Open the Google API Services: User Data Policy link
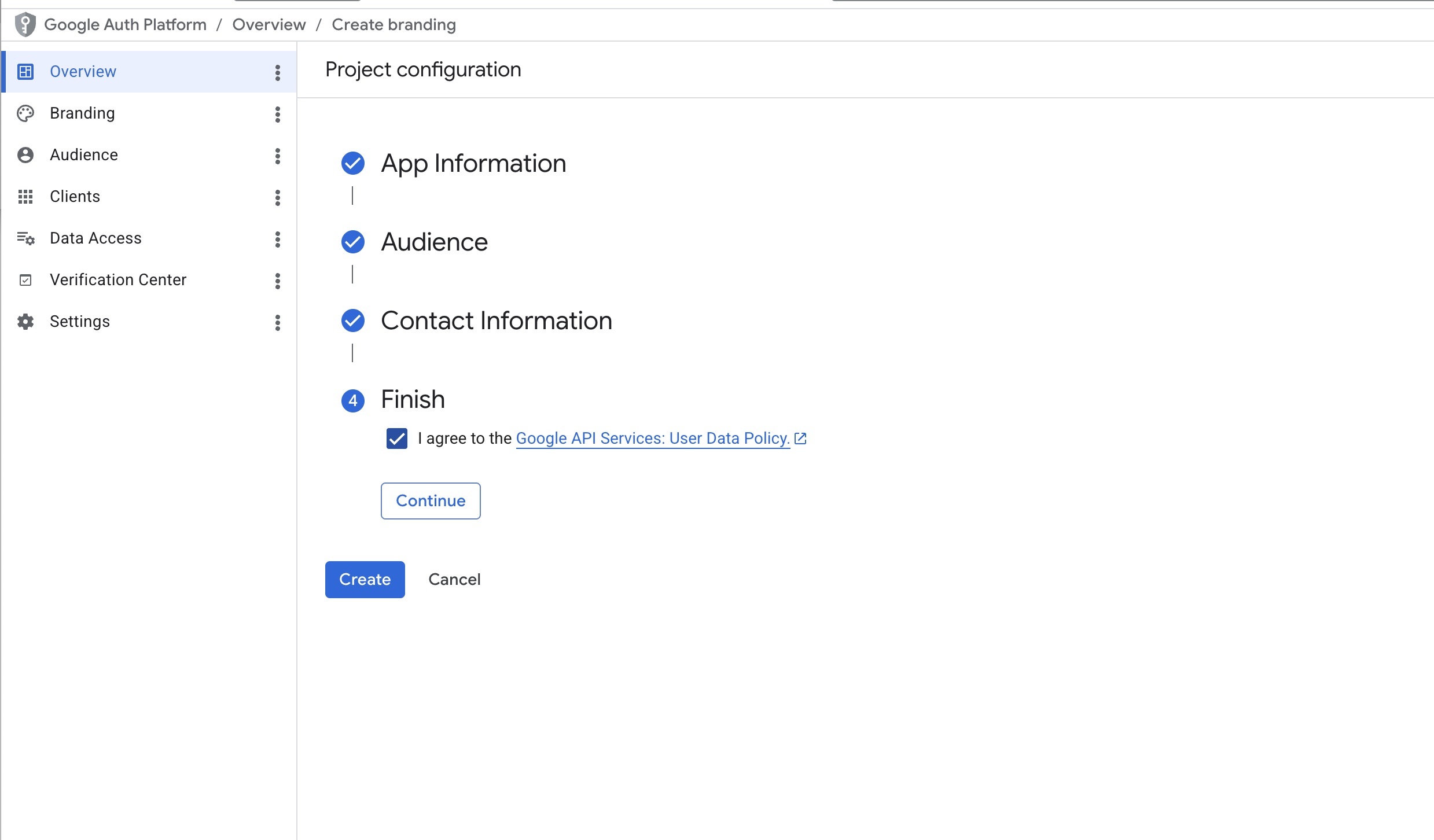1434x840 pixels. point(653,439)
